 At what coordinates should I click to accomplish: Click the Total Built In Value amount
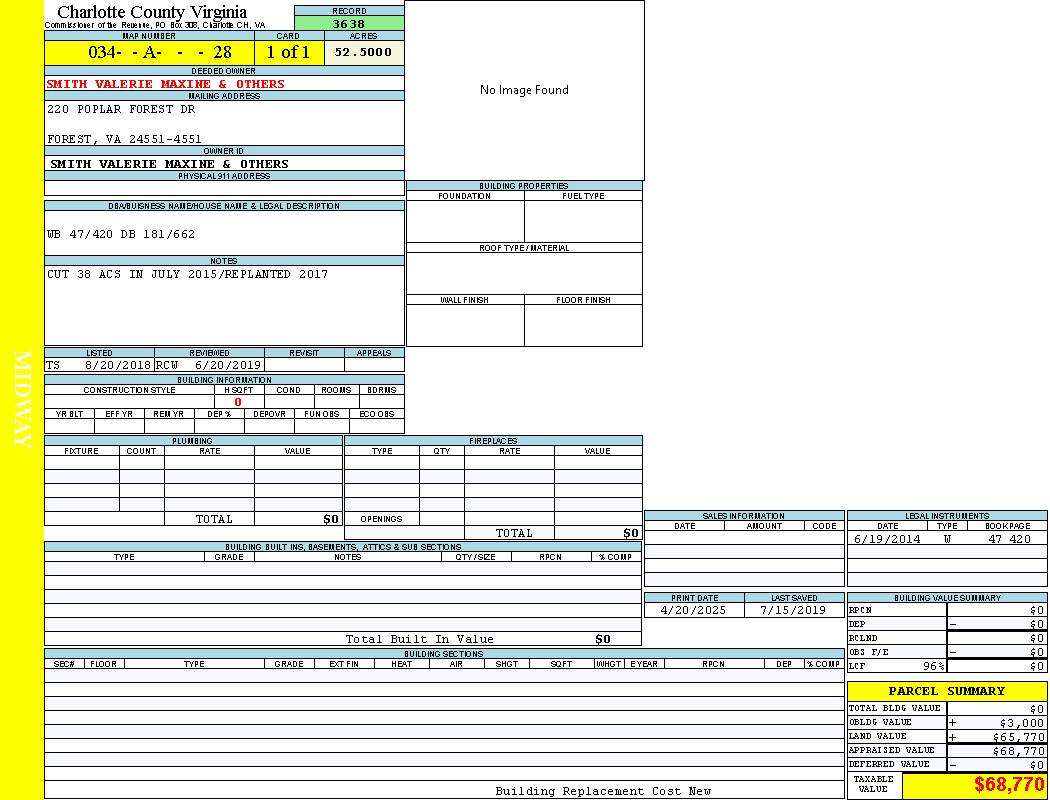(602, 639)
